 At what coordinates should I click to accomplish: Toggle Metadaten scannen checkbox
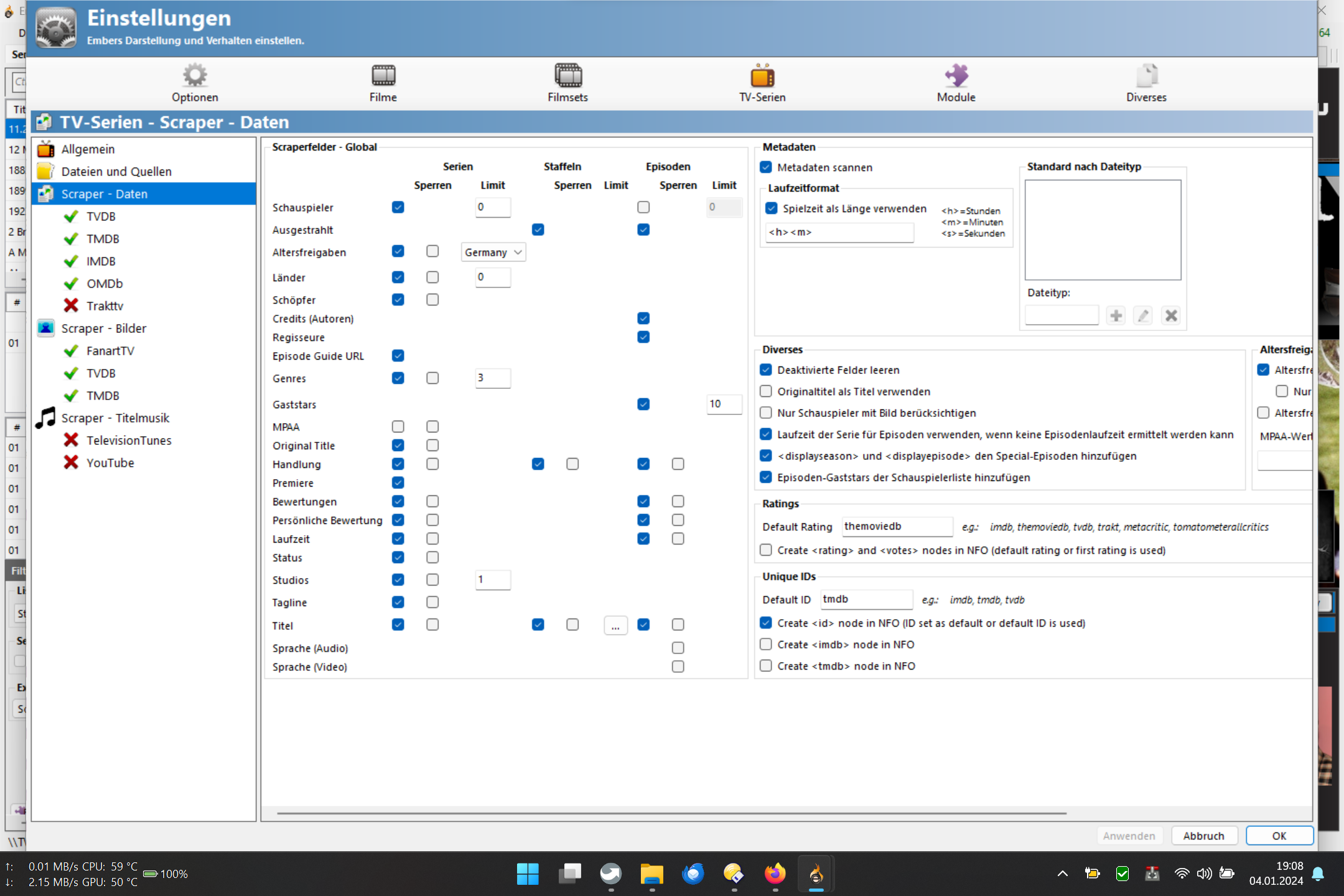coord(766,167)
